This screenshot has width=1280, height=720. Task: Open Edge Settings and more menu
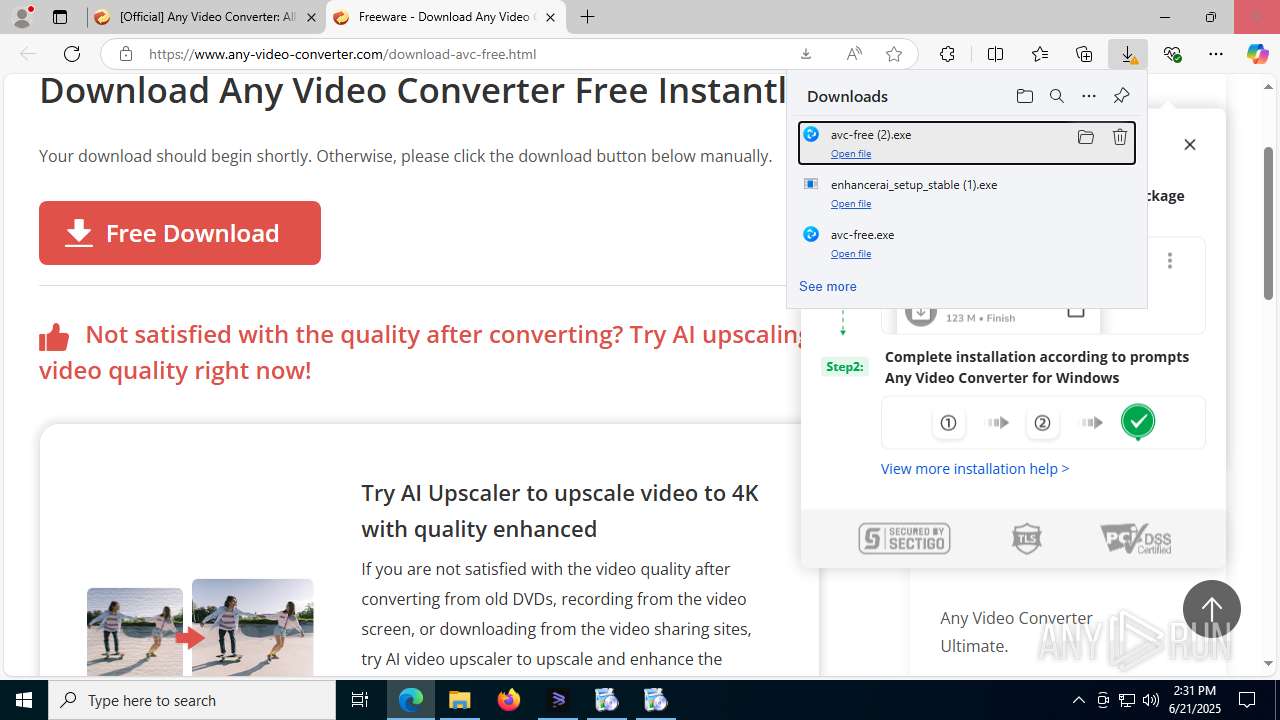[x=1216, y=54]
